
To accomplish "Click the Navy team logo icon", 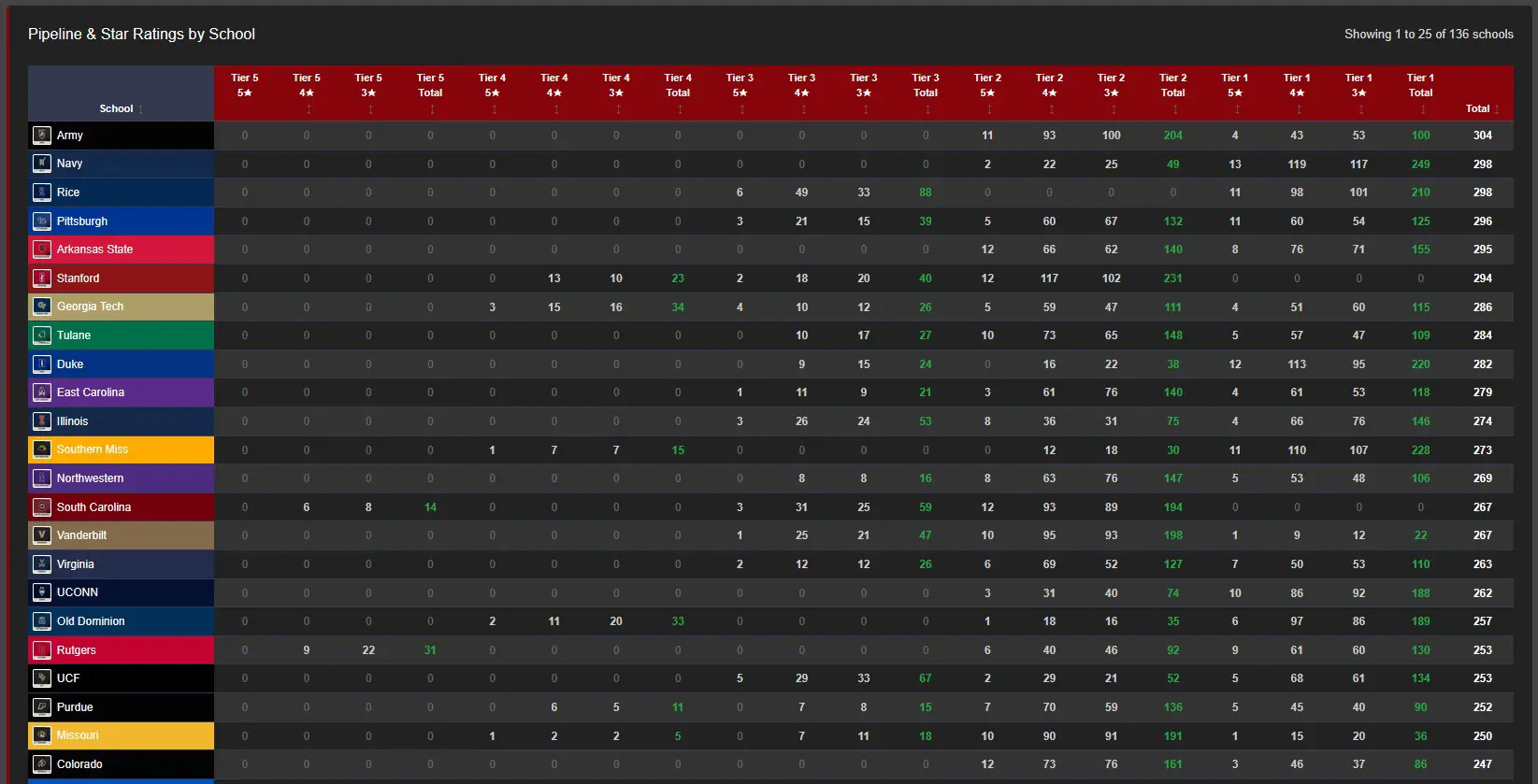I will (42, 164).
